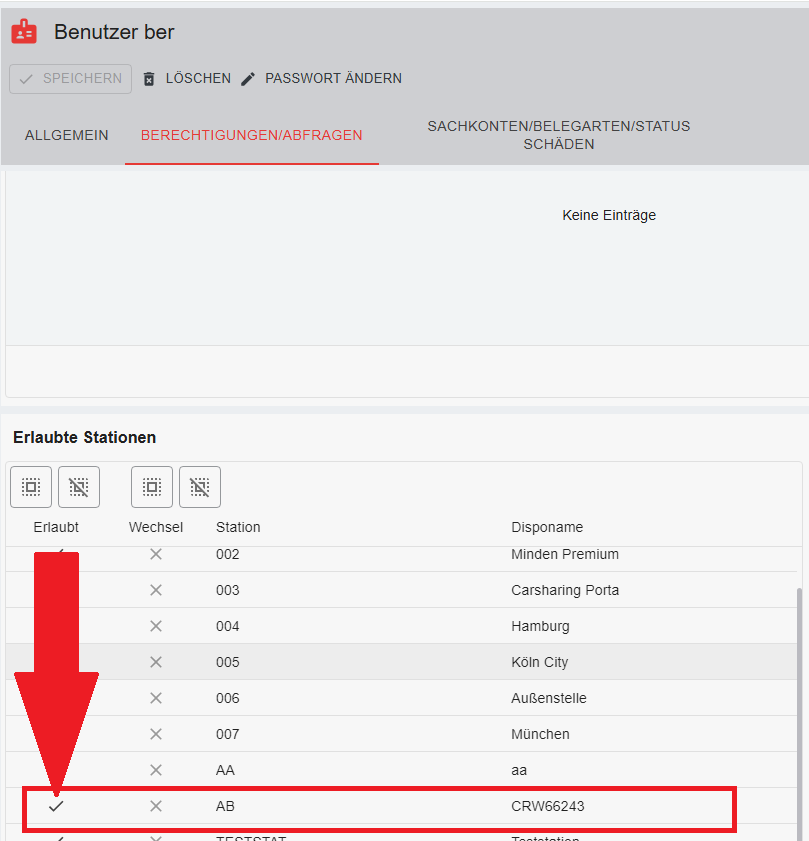Open Sachkonten/Belegarten/Status Schäden tab
The height and width of the screenshot is (841, 809).
558,135
